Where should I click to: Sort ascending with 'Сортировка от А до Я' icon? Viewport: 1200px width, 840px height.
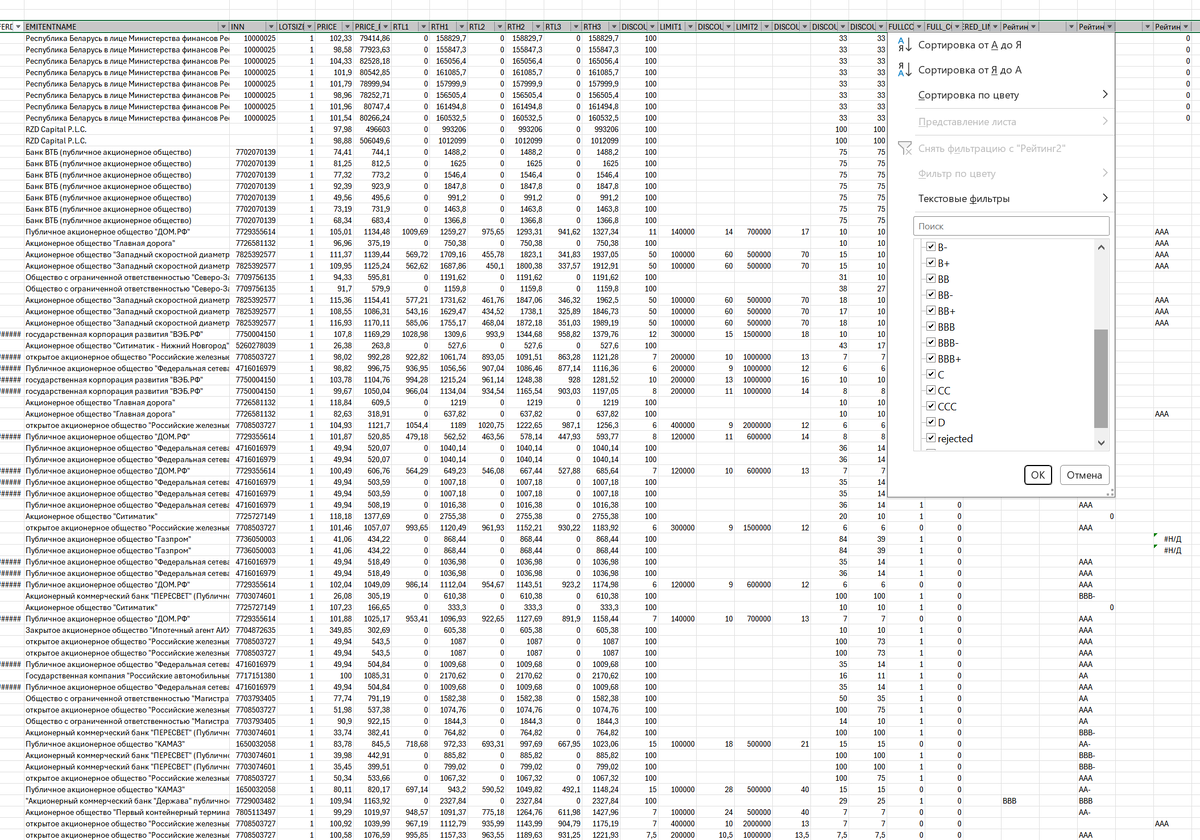click(x=904, y=44)
